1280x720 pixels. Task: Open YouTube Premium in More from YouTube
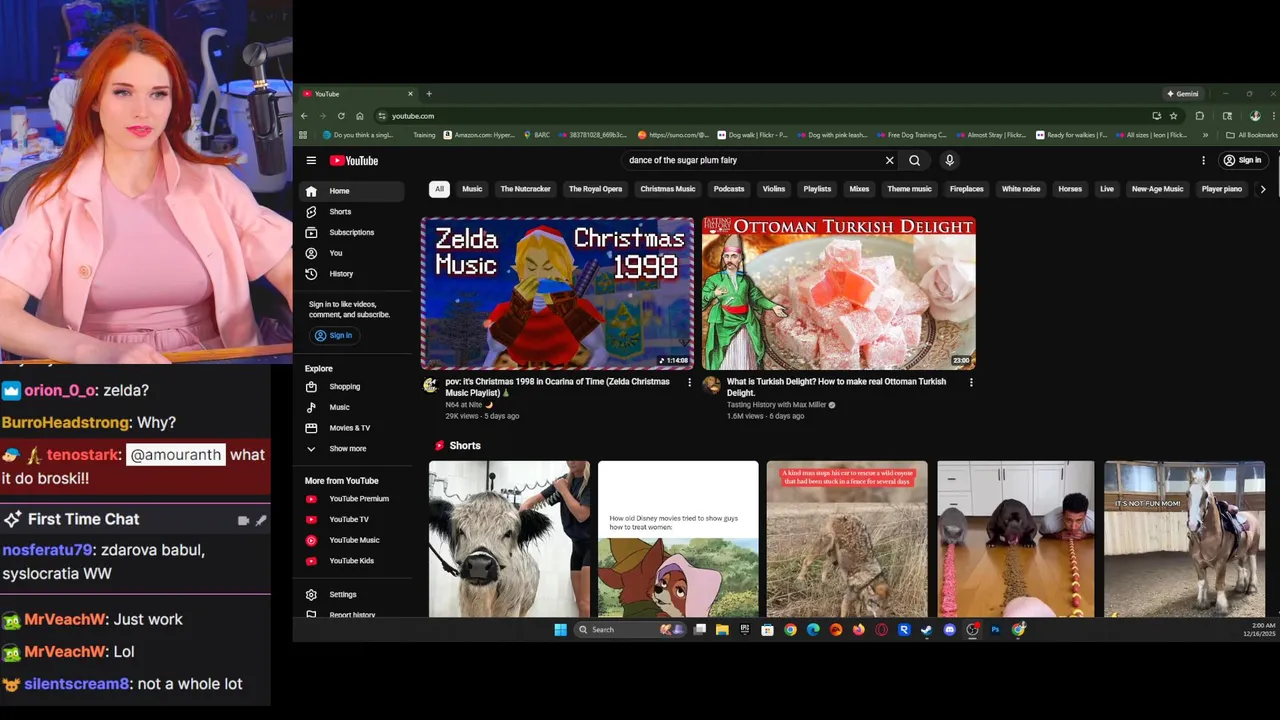click(352, 499)
